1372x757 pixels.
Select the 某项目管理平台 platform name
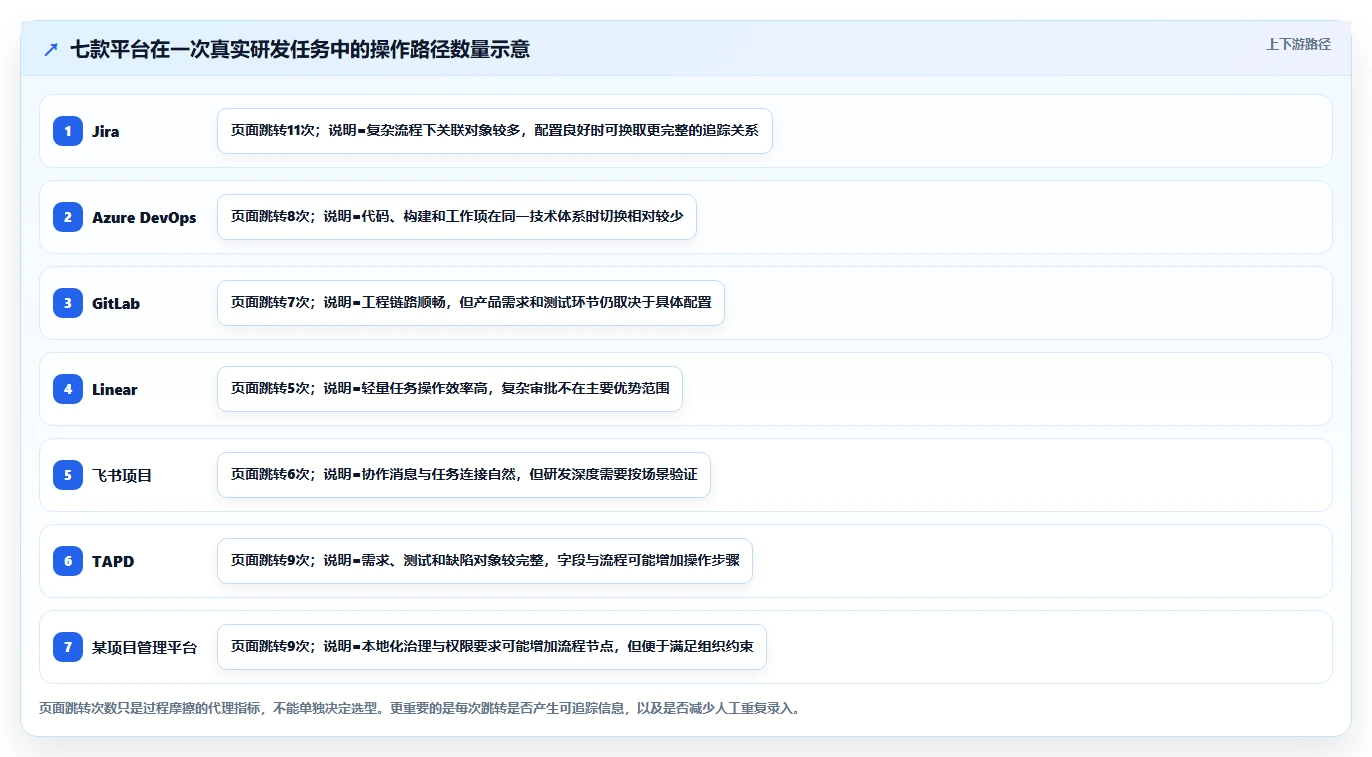pos(145,647)
